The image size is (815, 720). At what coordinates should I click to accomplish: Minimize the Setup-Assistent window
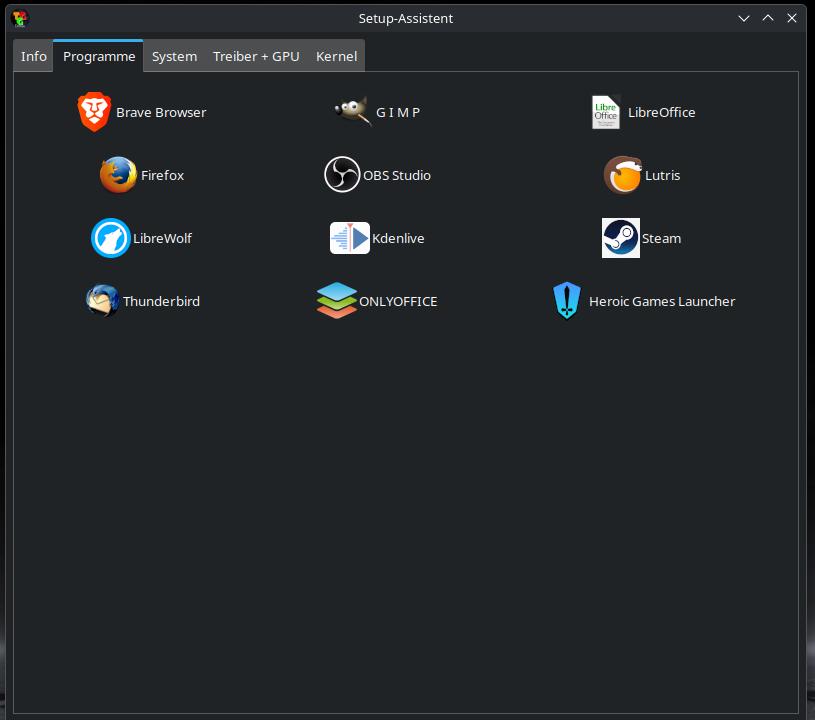pos(743,18)
